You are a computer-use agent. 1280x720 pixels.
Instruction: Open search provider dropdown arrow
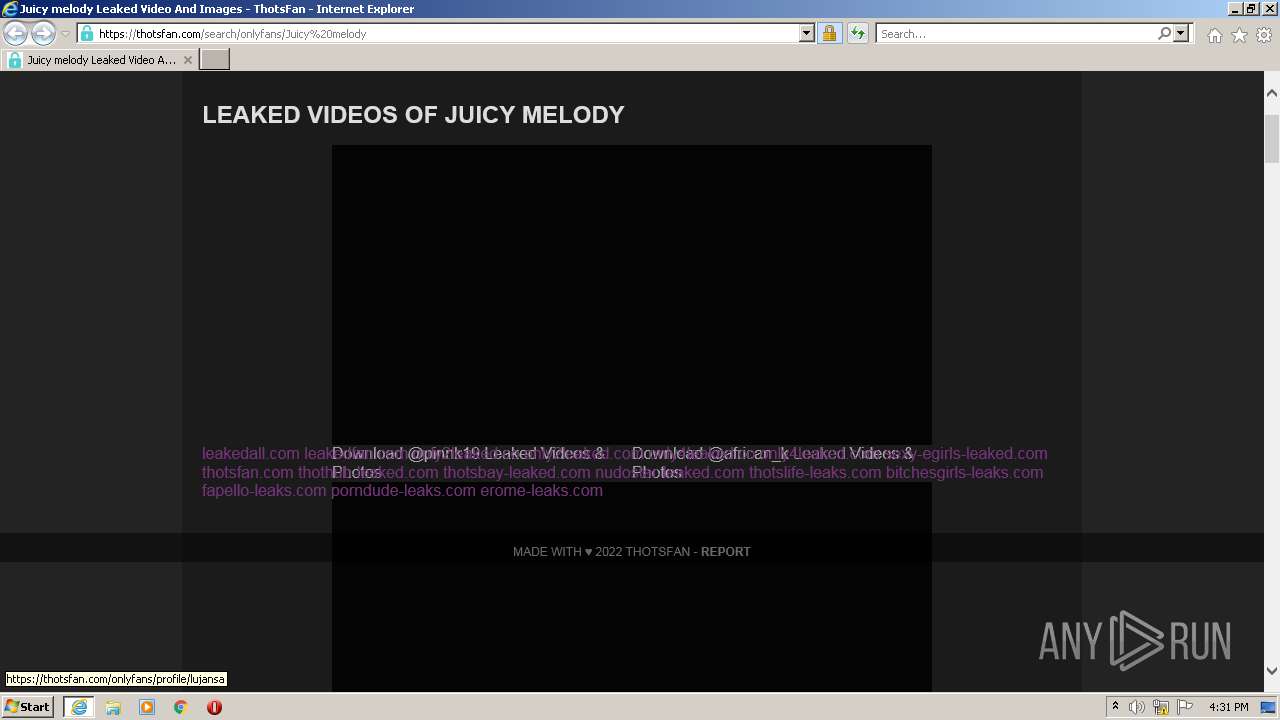point(1181,34)
